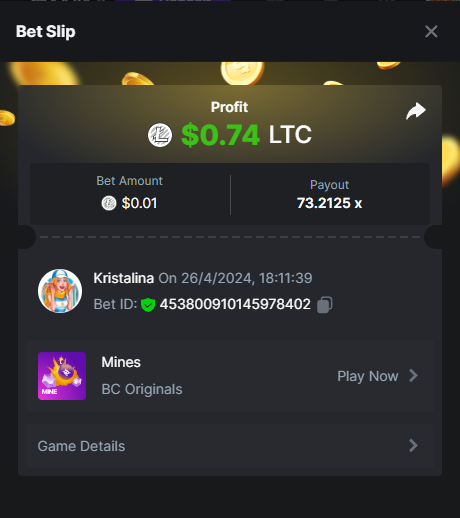Click the green verified shield icon
The height and width of the screenshot is (518, 460).
(148, 305)
